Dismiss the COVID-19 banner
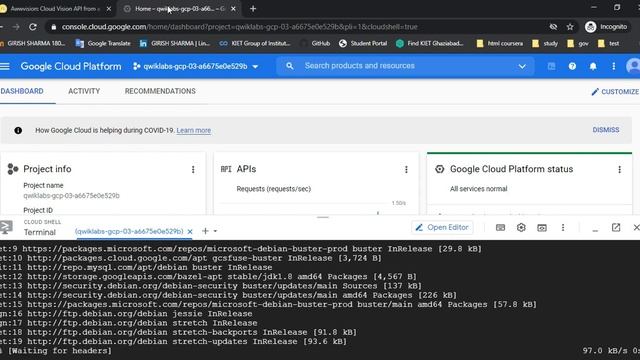640x360 pixels. [x=606, y=130]
